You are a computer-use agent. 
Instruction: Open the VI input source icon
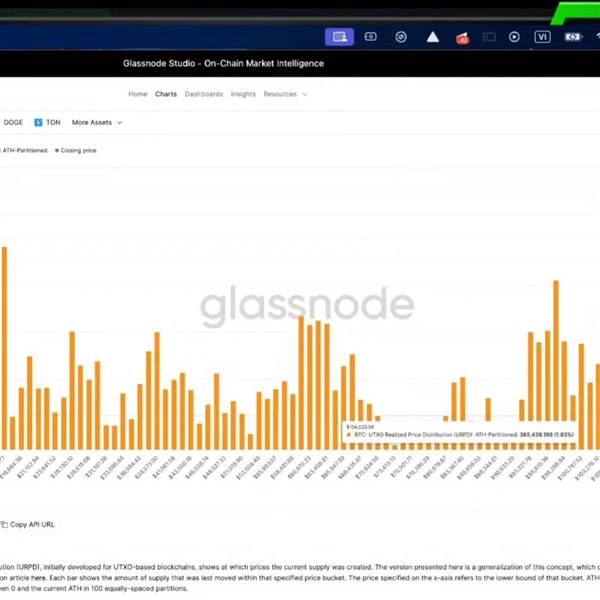[543, 37]
